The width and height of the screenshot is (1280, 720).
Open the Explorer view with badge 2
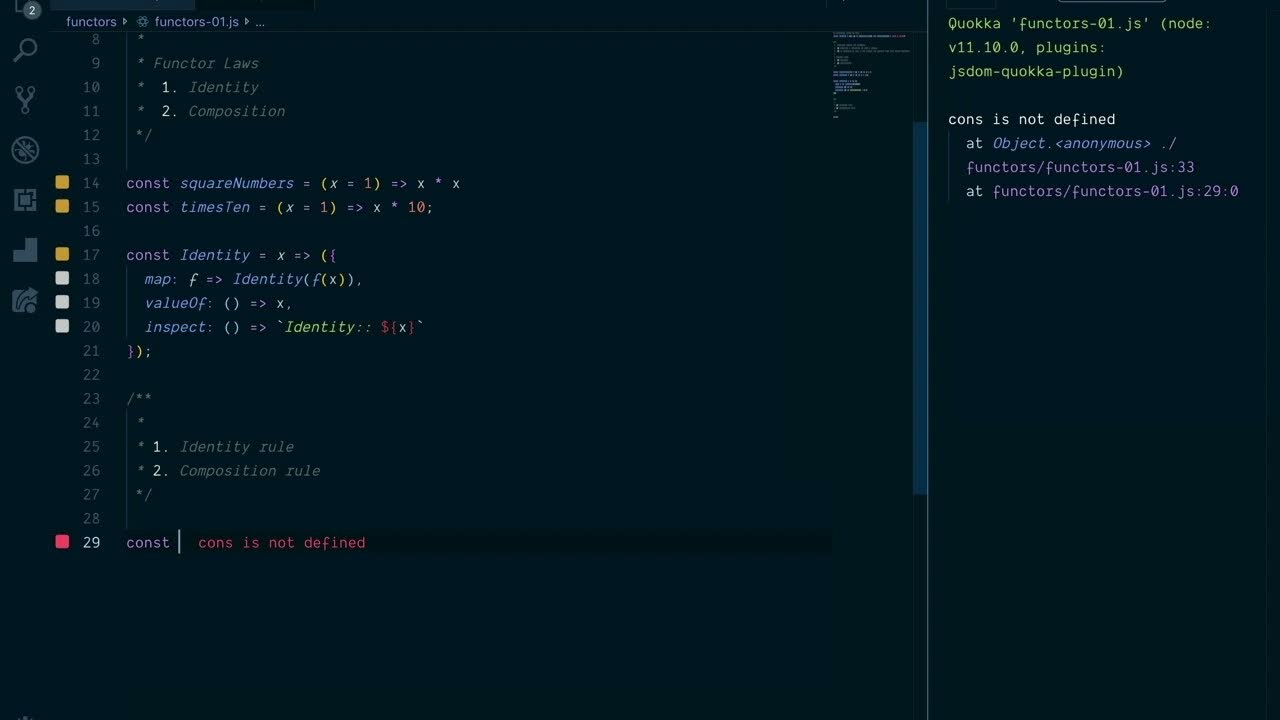25,8
